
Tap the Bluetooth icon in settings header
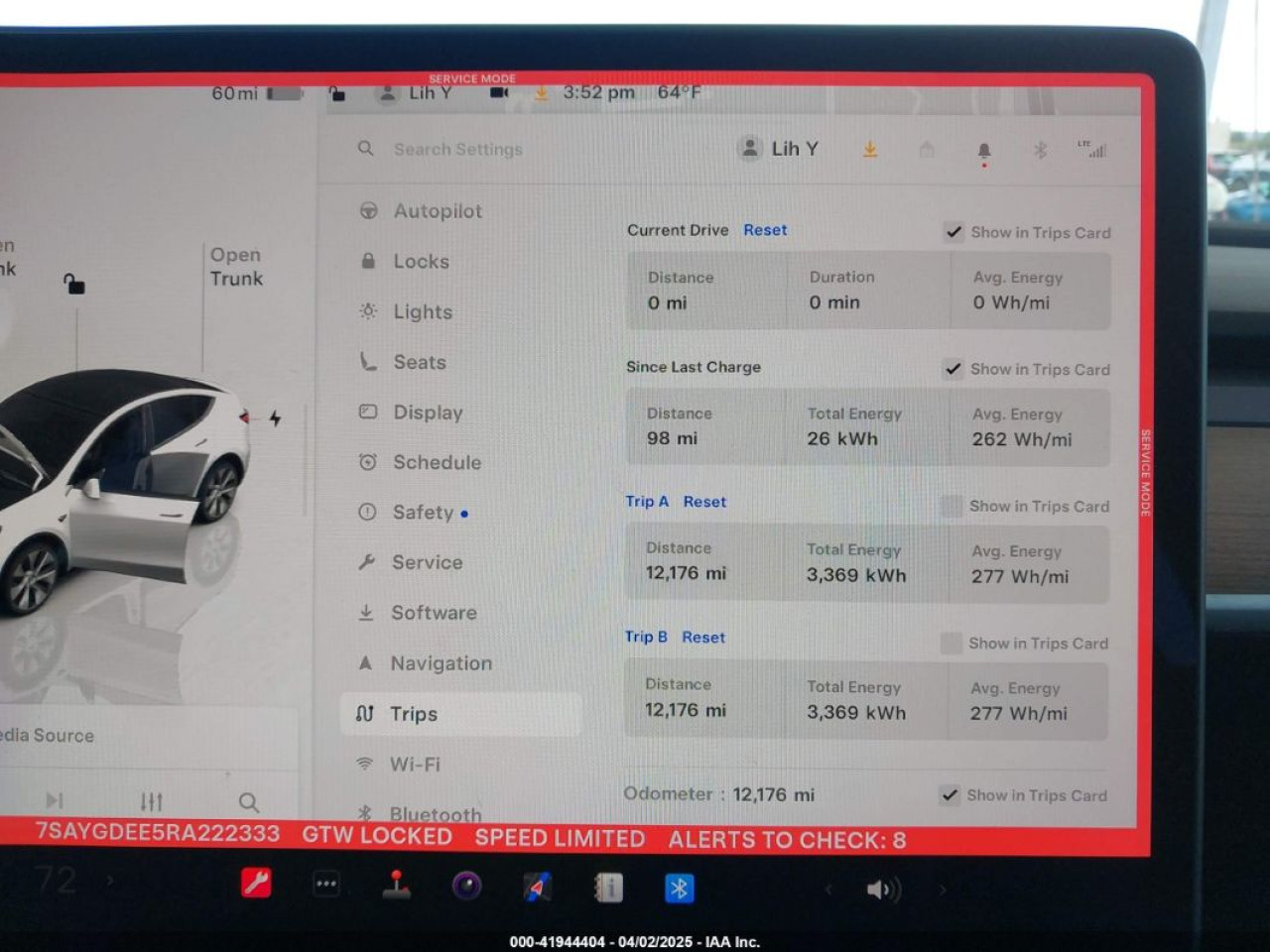1040,151
